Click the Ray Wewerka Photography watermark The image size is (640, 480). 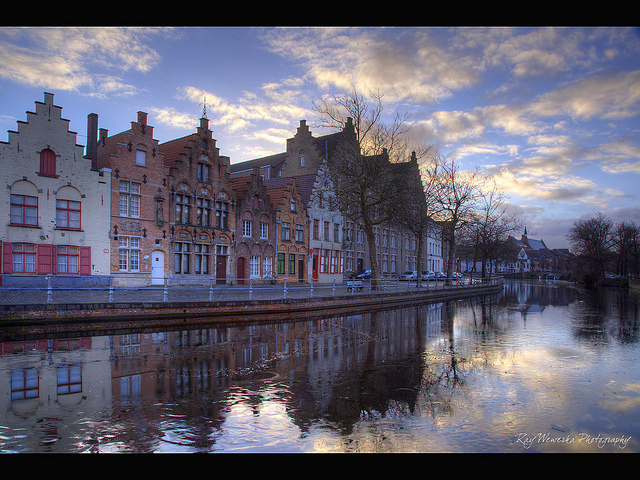coord(573,439)
